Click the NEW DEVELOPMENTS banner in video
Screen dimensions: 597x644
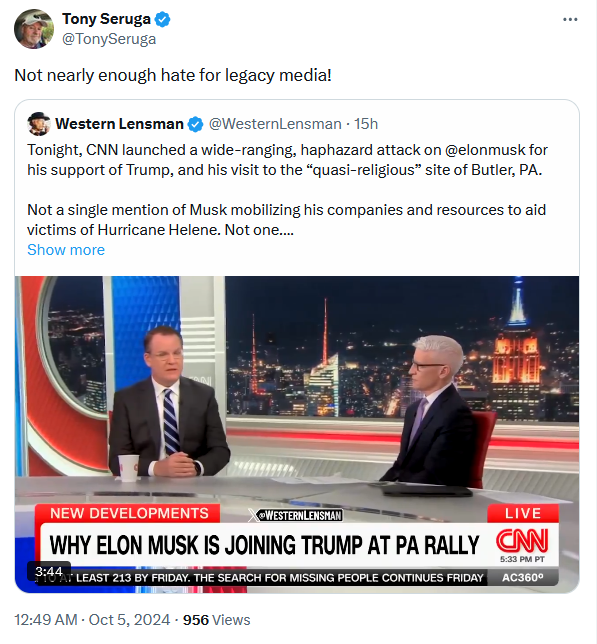point(129,513)
